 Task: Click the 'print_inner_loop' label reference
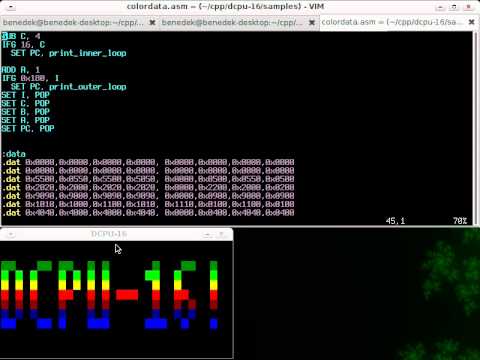click(87, 53)
